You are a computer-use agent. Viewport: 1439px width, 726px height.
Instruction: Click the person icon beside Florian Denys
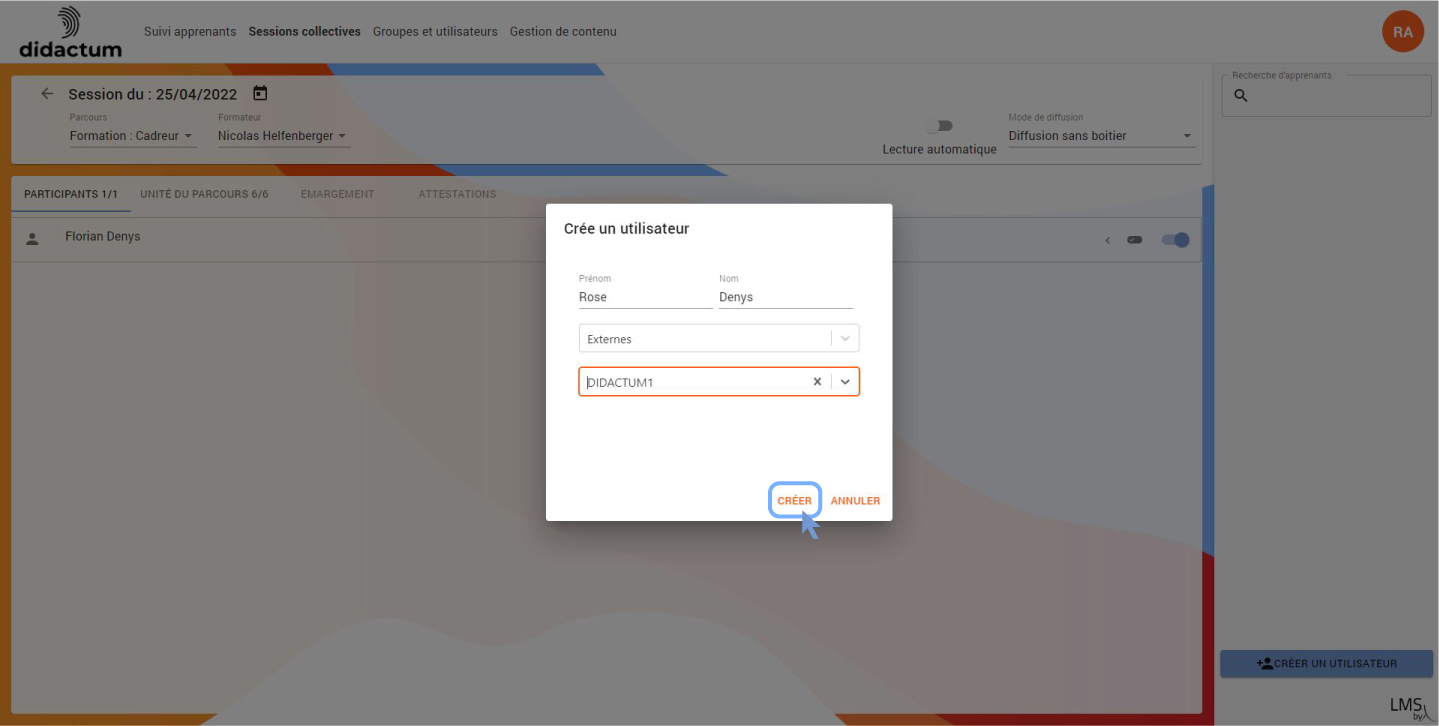pyautogui.click(x=32, y=239)
